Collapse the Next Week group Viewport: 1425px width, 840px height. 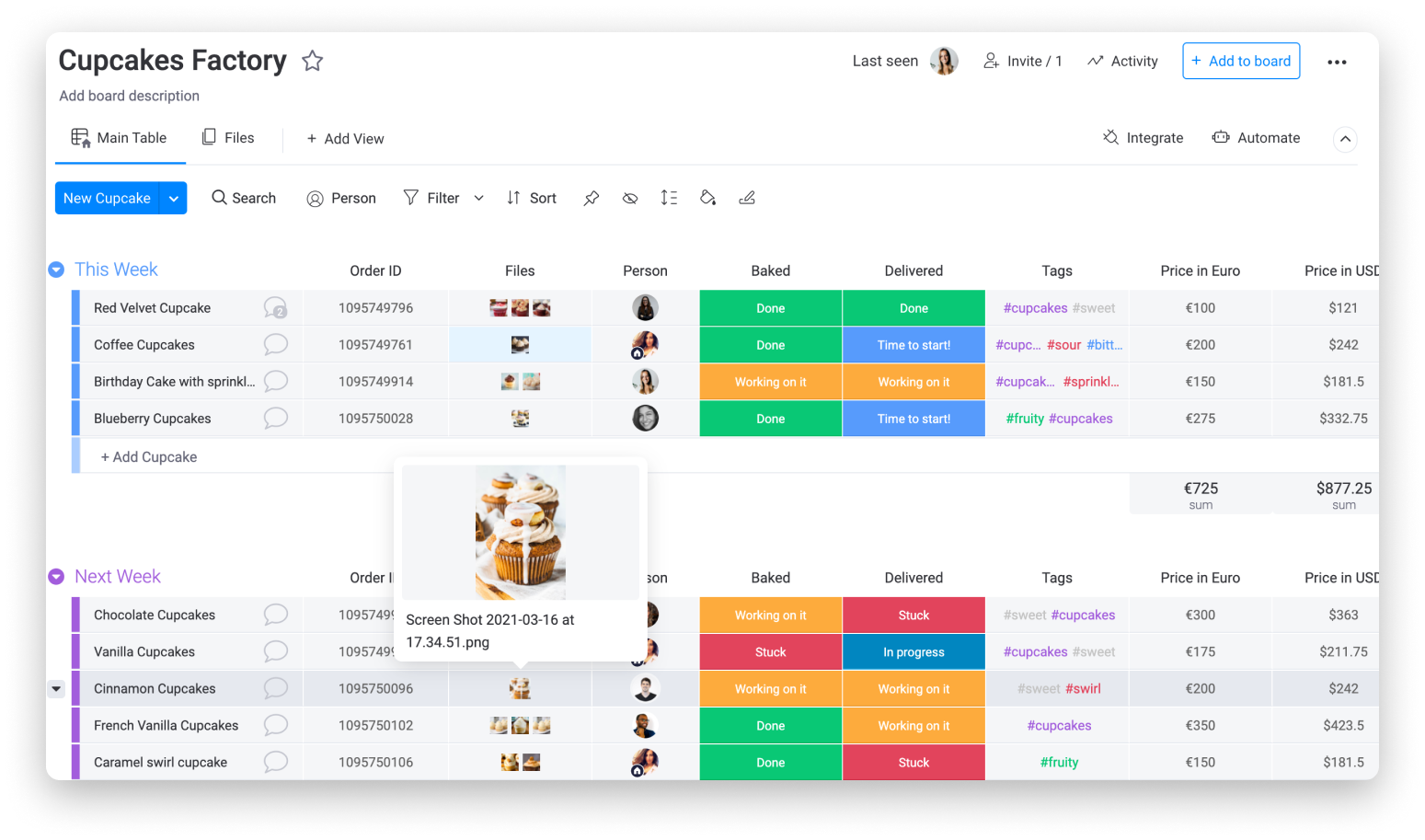[56, 577]
